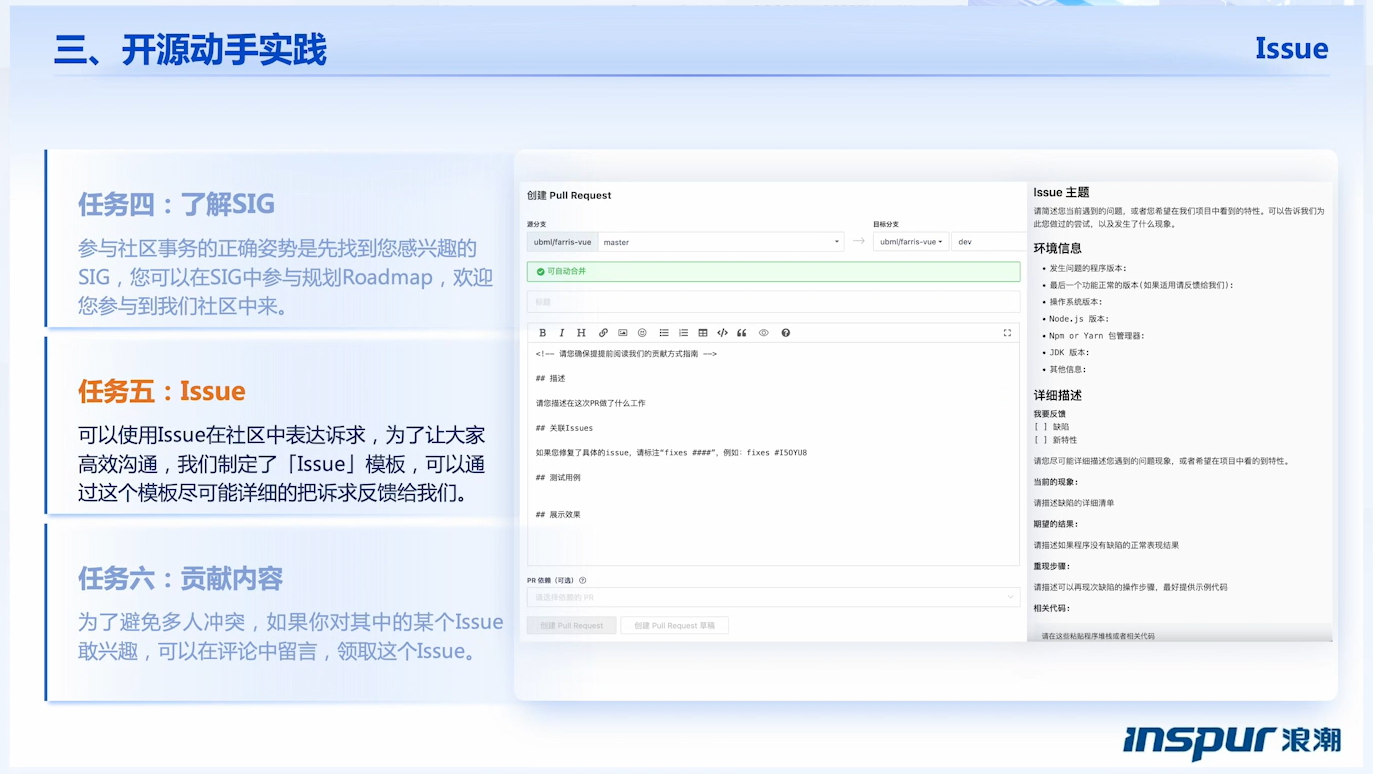Insert blockquote using quote icon
The image size is (1373, 774).
tap(742, 333)
